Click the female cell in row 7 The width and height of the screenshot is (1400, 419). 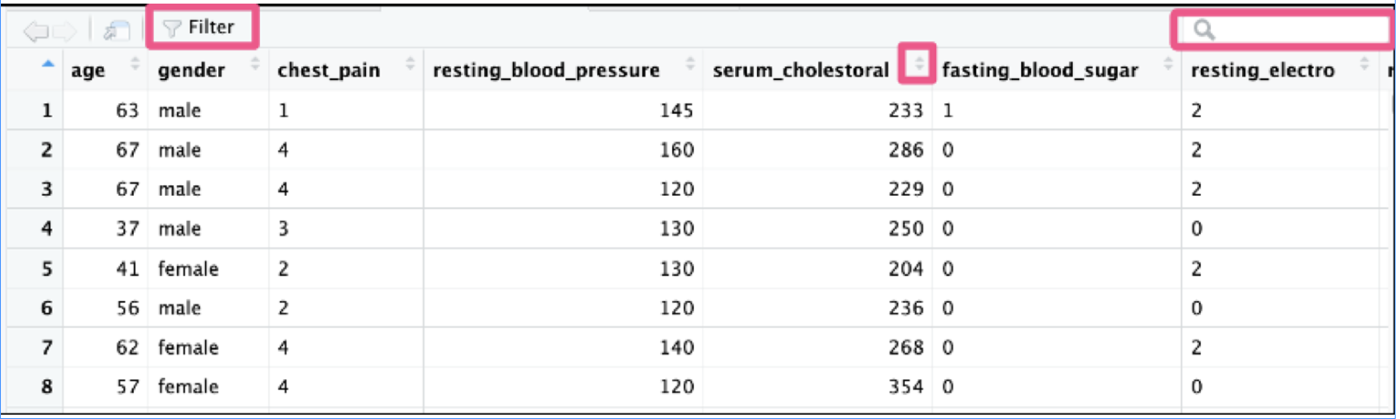coord(187,347)
